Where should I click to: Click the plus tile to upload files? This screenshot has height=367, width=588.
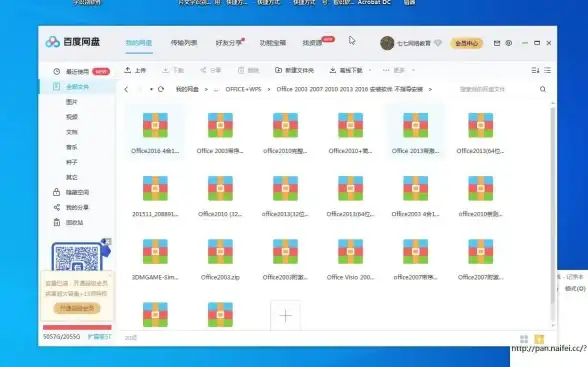[x=285, y=316]
